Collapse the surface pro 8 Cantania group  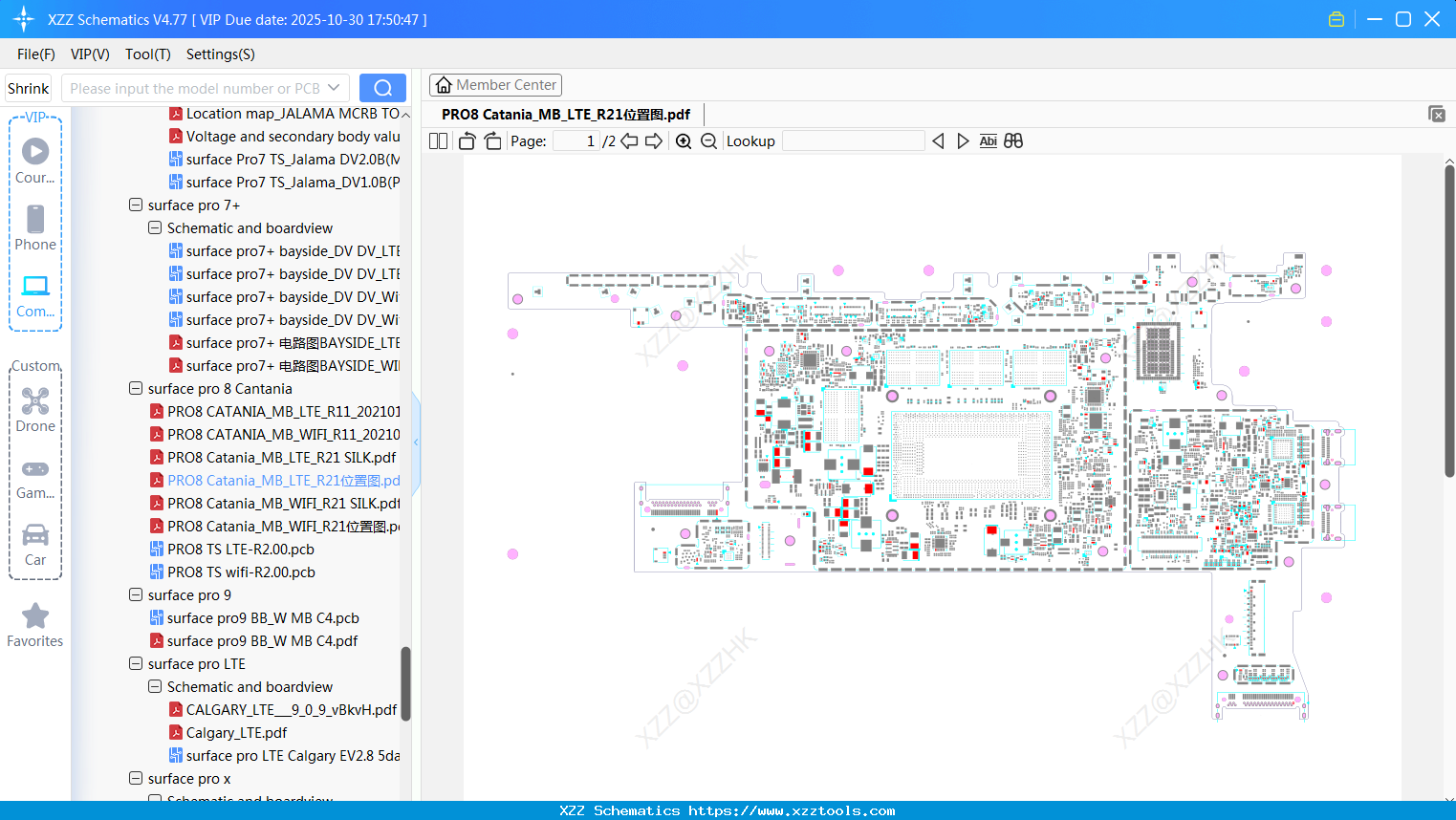click(x=135, y=388)
